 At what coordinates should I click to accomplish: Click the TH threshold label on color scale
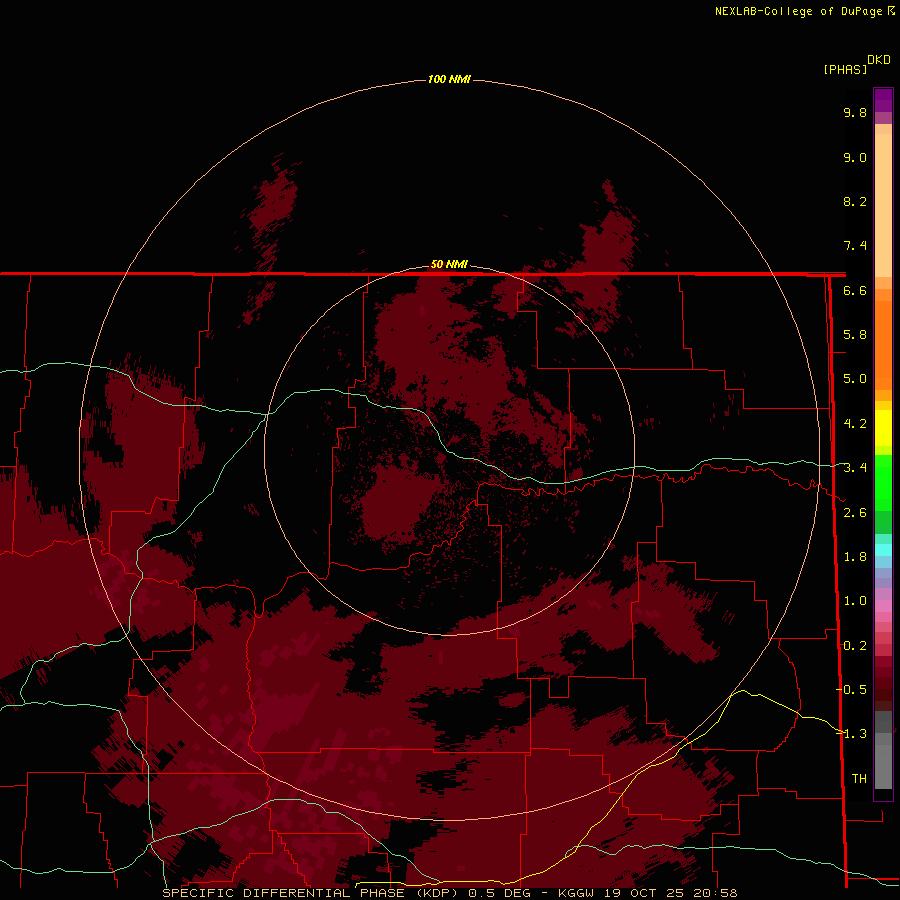[859, 779]
